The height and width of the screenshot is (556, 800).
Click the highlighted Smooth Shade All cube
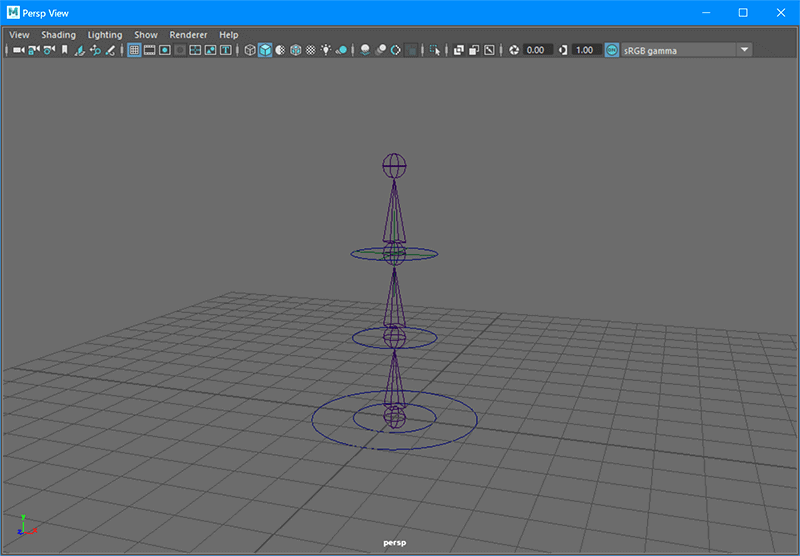(265, 50)
